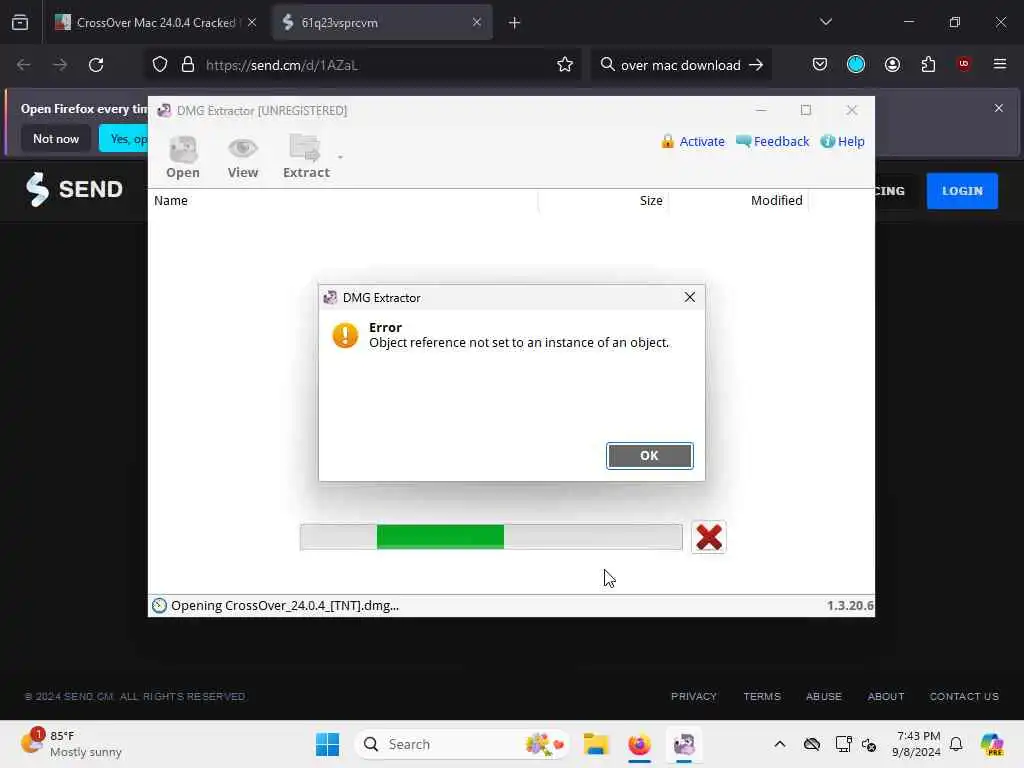Open the Firefox hamburger menu
This screenshot has width=1024, height=768.
pos(1000,64)
